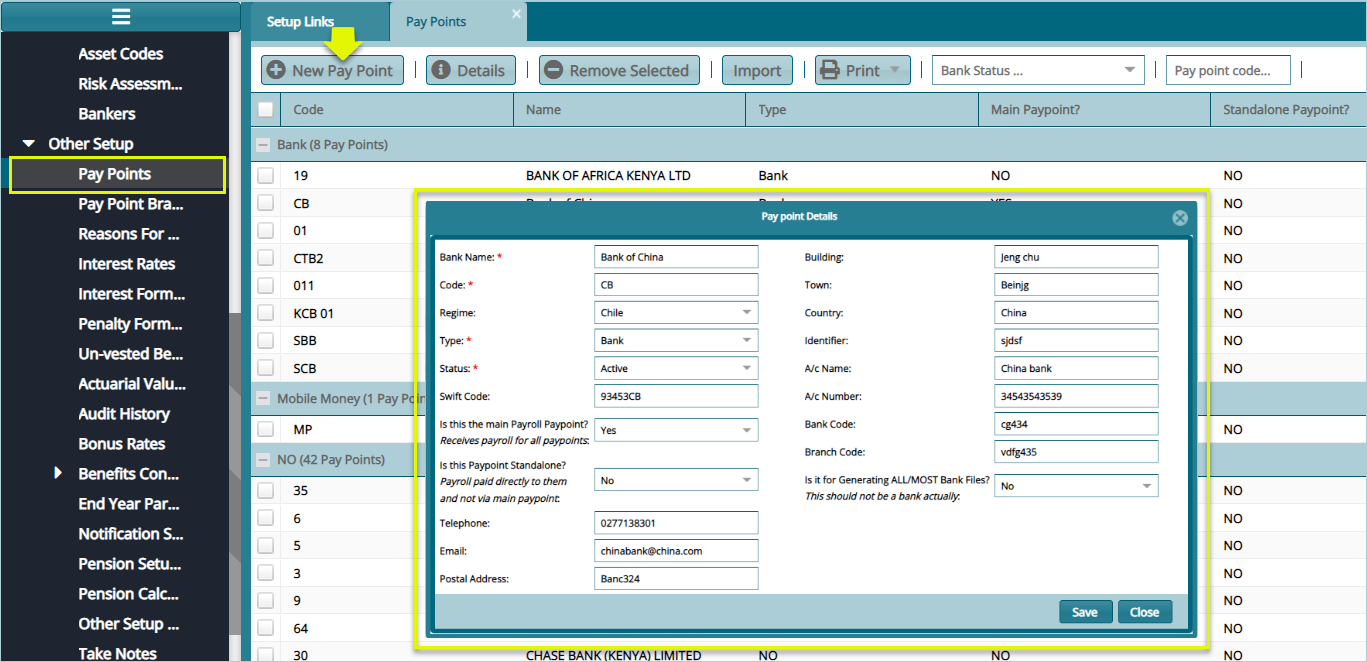Collapse the Bank group of pay points

point(264,145)
